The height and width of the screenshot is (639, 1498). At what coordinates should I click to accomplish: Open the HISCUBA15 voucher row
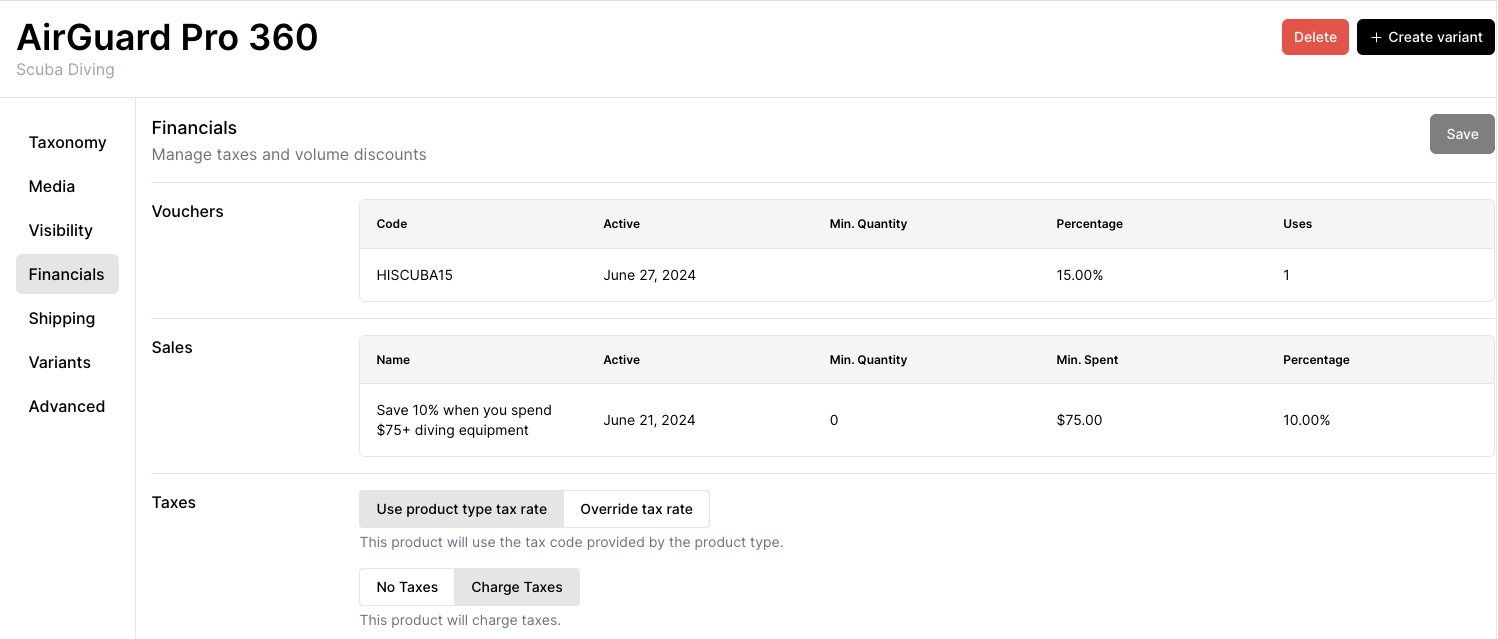(x=415, y=275)
